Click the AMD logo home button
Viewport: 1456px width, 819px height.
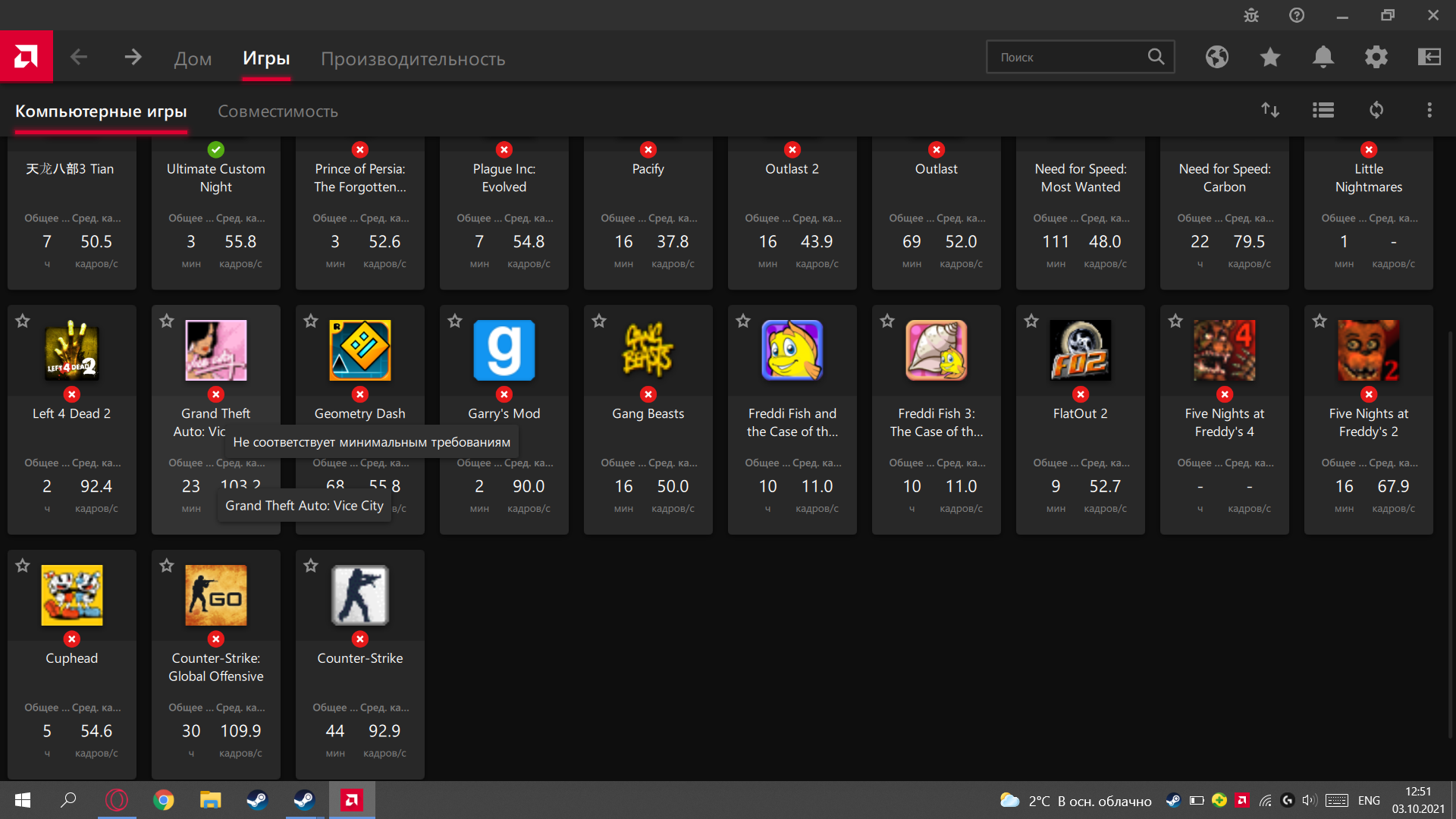click(27, 56)
